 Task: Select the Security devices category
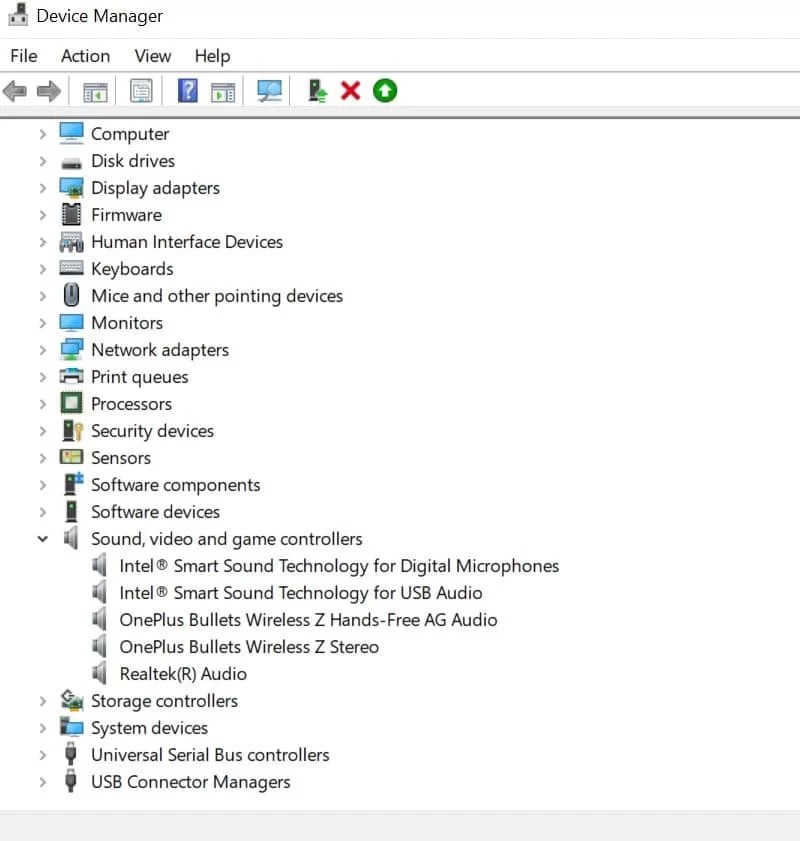(152, 430)
